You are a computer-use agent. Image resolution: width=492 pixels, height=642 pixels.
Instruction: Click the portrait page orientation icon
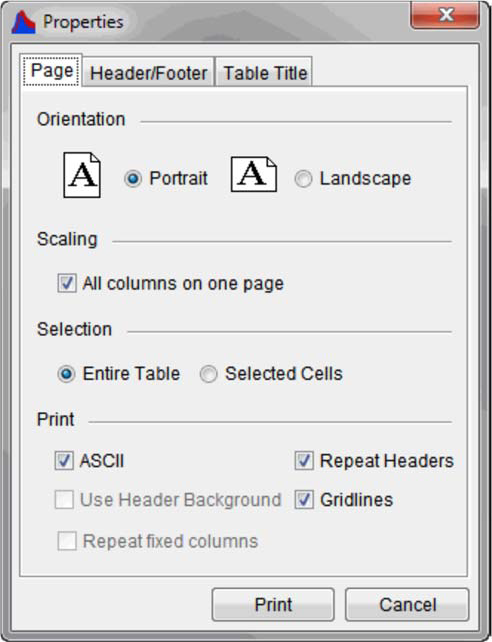coord(82,175)
